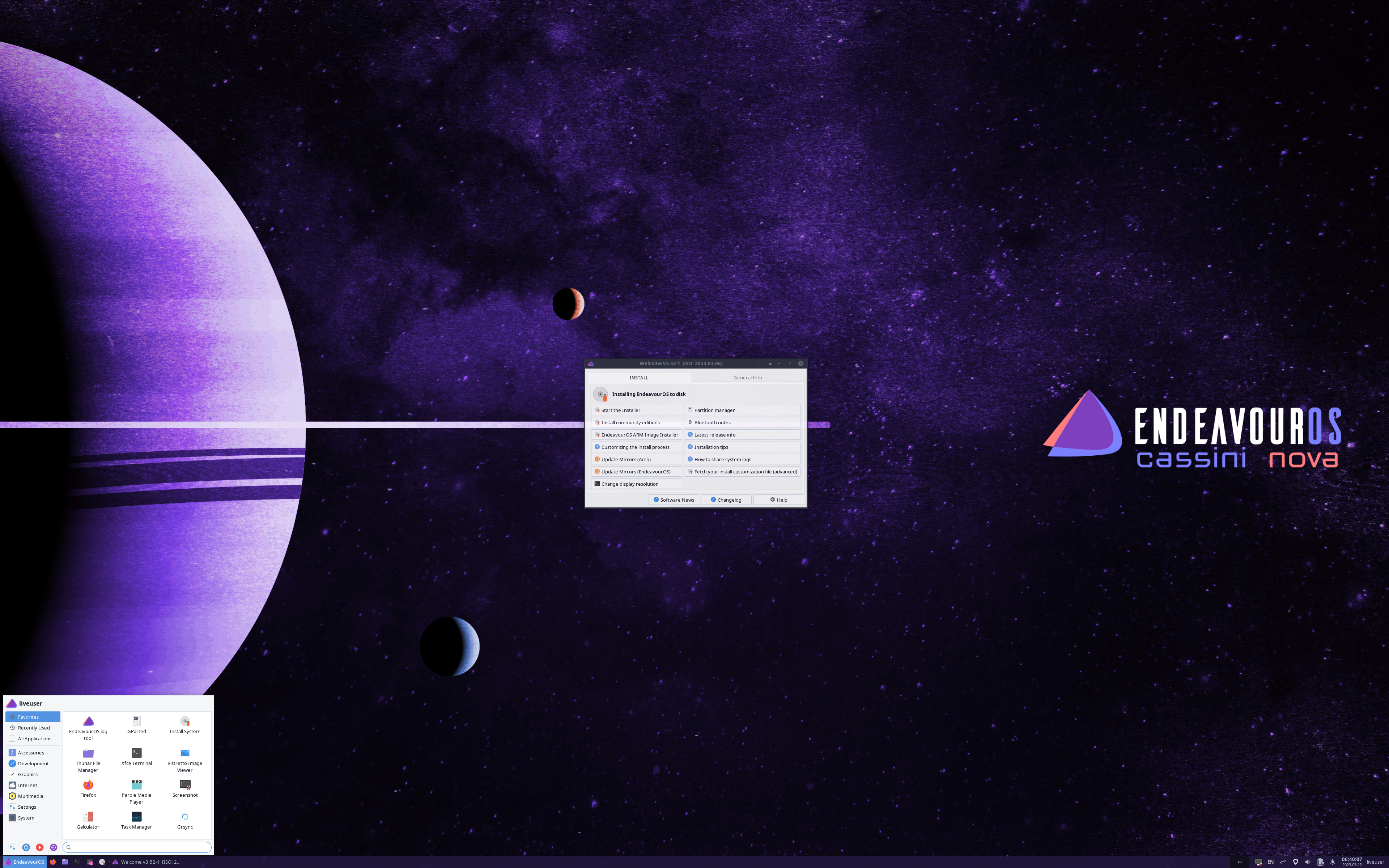Expand the Development category
This screenshot has width=1389, height=868.
pos(33,763)
